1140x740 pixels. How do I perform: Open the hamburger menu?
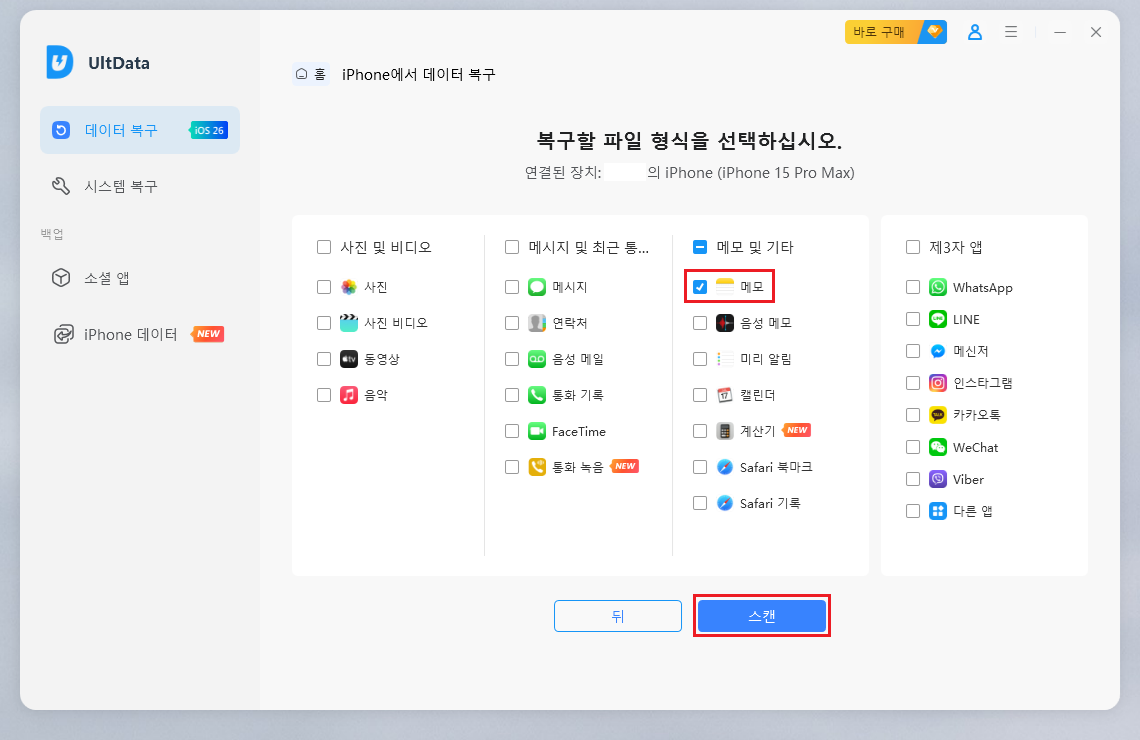[x=1010, y=32]
